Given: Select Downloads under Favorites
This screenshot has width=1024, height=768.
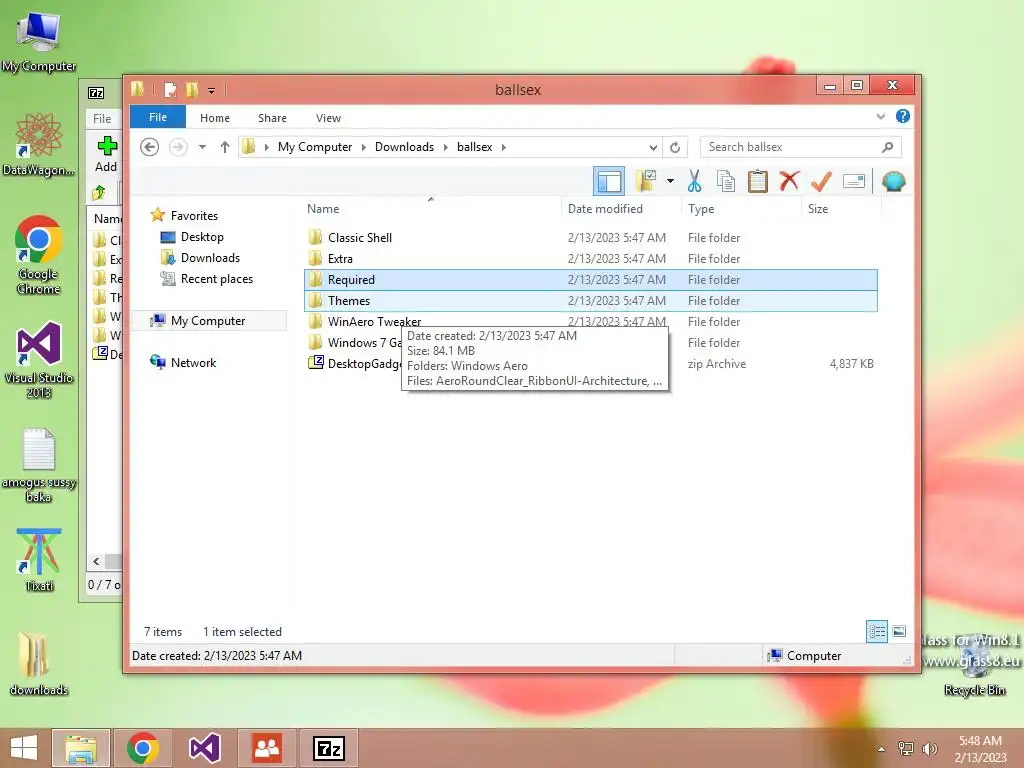Looking at the screenshot, I should click(210, 257).
